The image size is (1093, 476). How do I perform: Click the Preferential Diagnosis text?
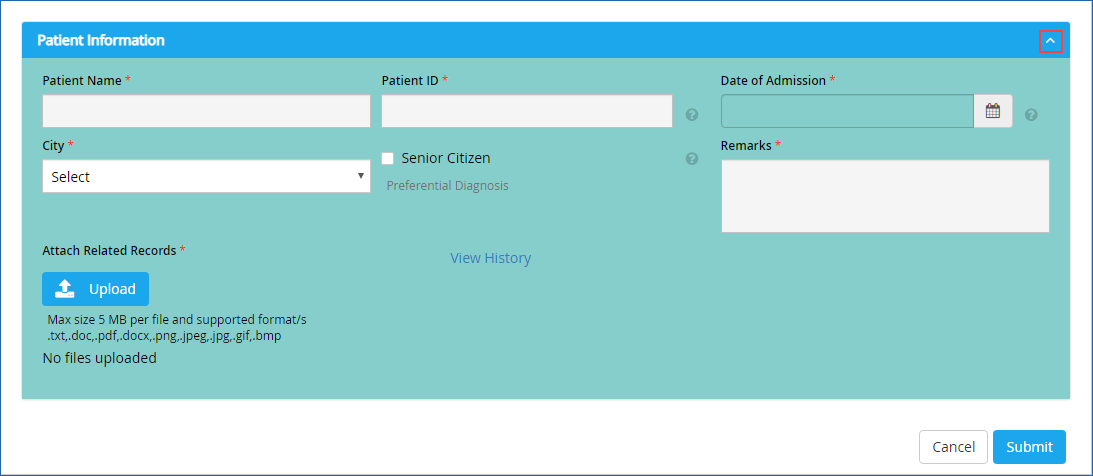pos(448,186)
